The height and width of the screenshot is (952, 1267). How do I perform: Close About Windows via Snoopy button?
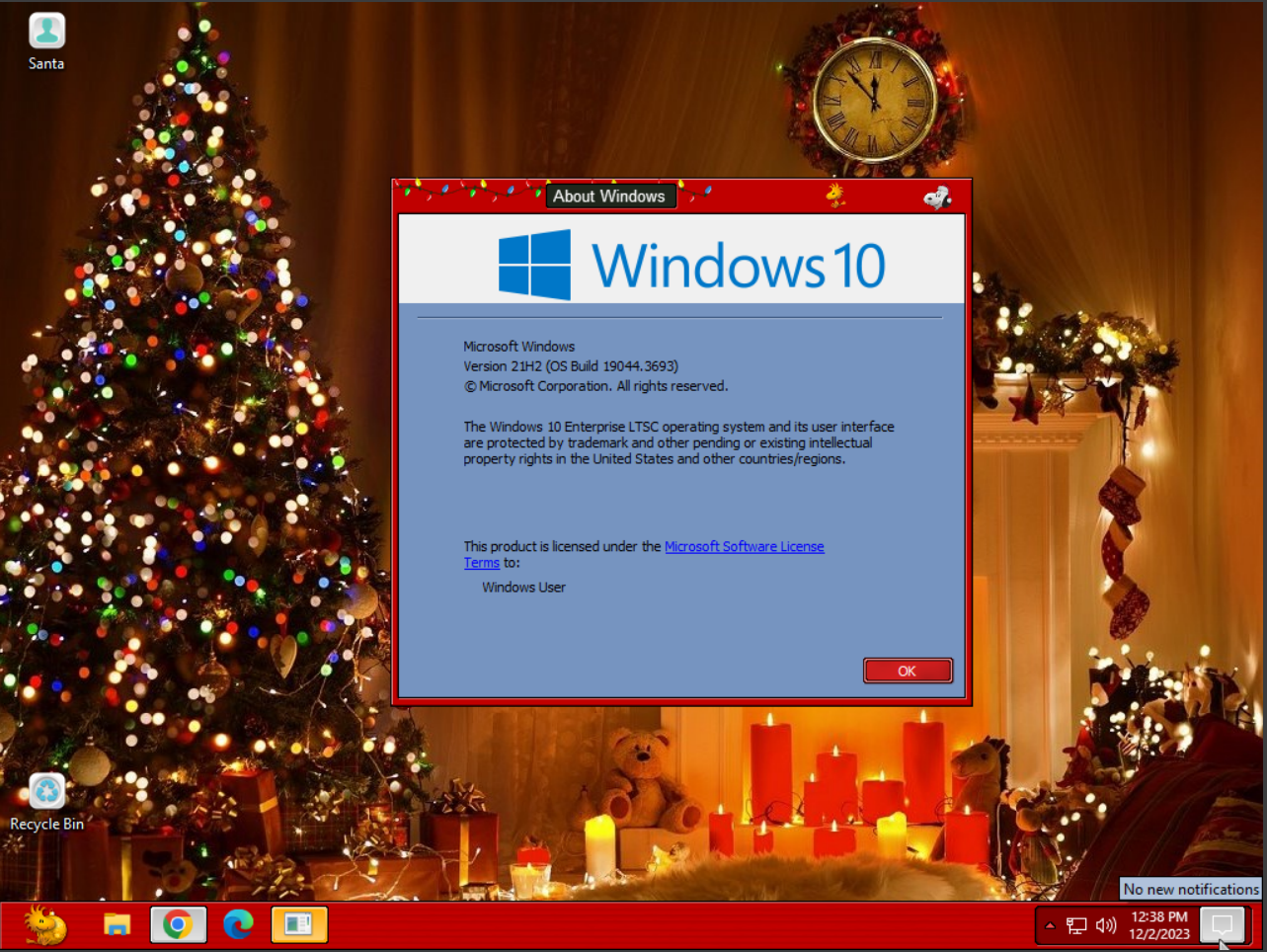[x=937, y=197]
